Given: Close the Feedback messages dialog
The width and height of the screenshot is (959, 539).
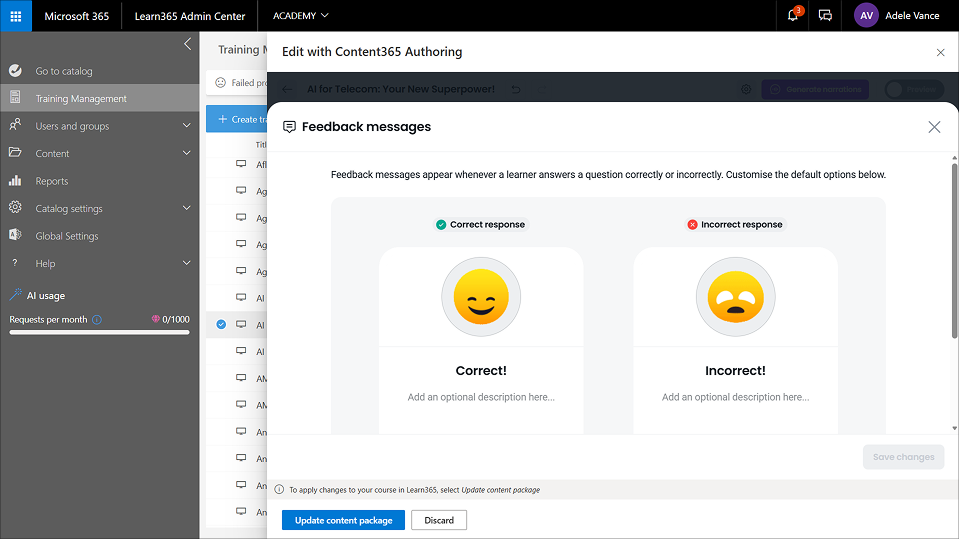Looking at the screenshot, I should click(934, 127).
